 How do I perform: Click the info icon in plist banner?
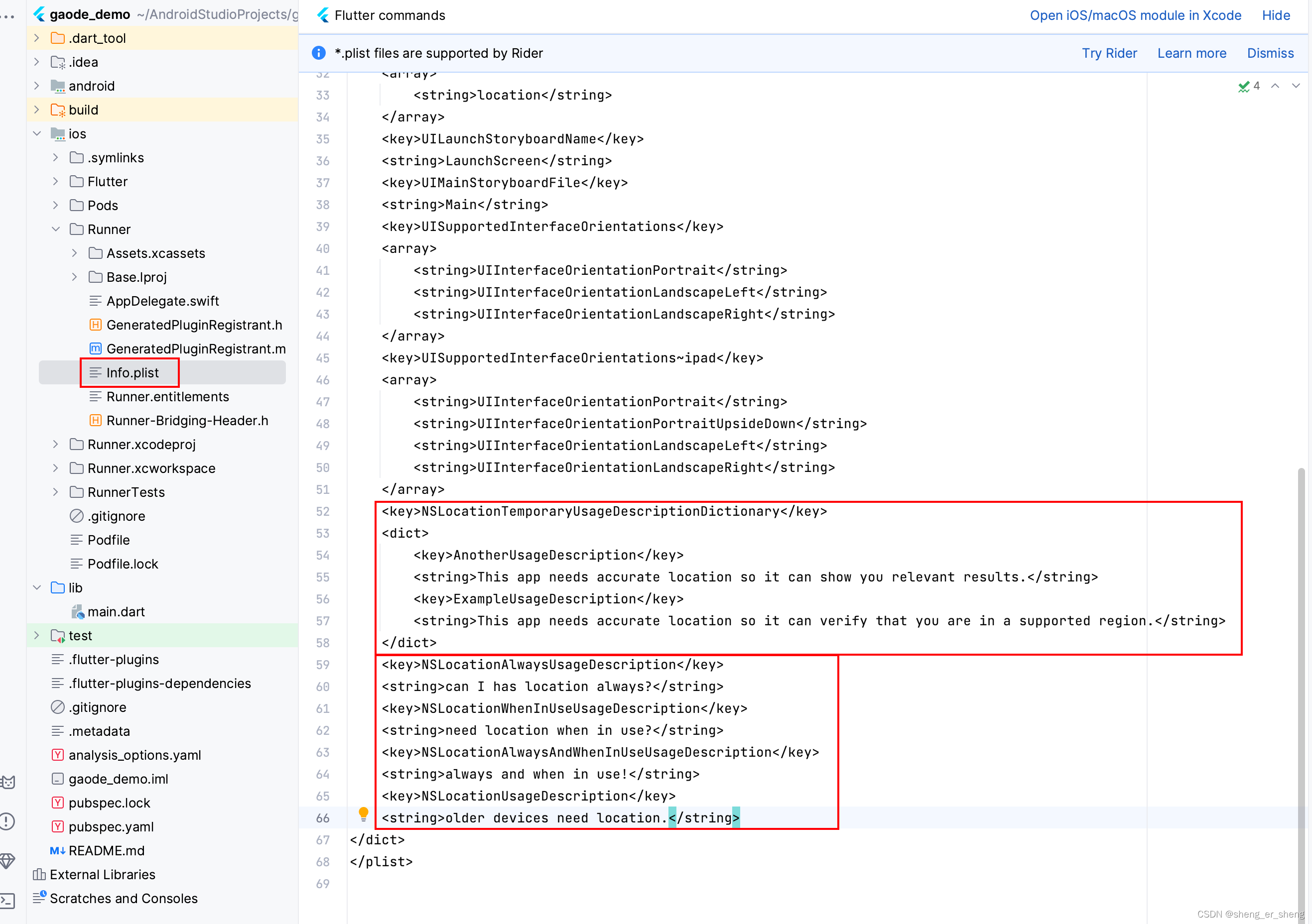[x=319, y=53]
